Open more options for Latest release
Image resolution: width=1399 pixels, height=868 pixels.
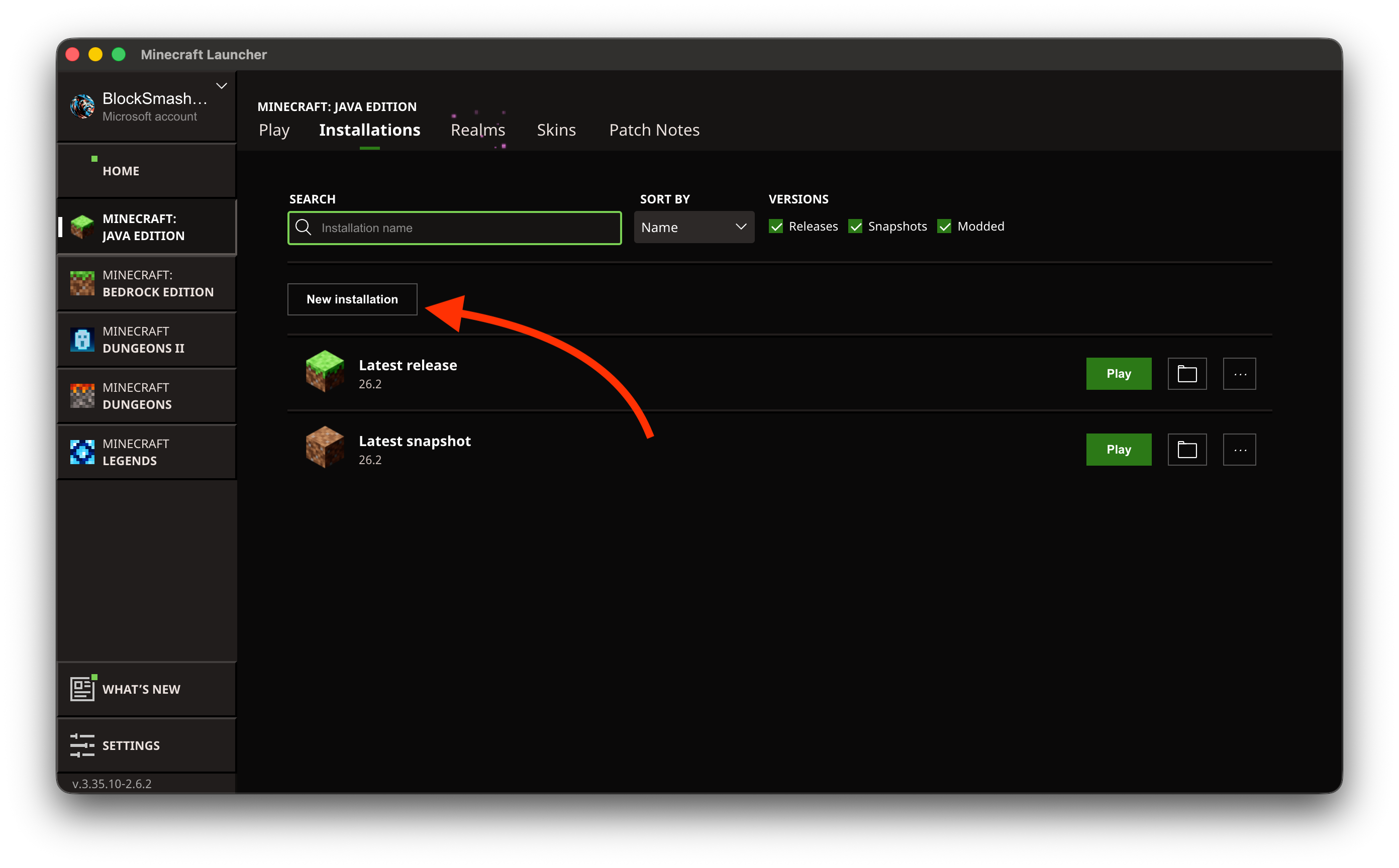[x=1239, y=374]
